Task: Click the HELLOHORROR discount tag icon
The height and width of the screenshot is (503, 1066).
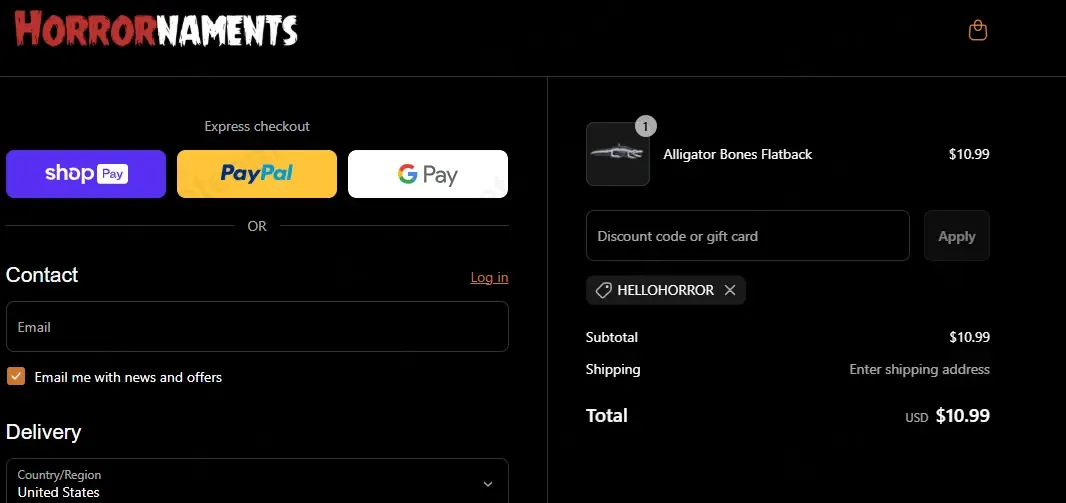Action: tap(603, 290)
